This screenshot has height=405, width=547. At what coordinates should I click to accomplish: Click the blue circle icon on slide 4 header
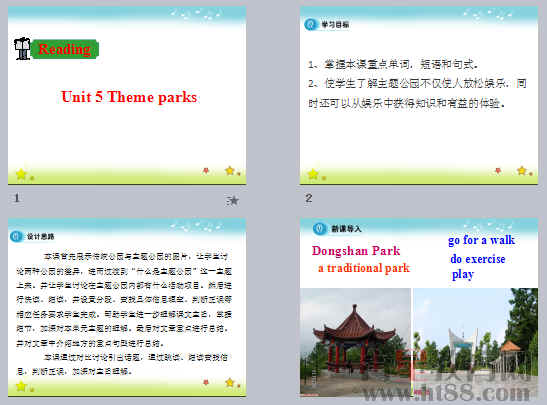tap(319, 228)
